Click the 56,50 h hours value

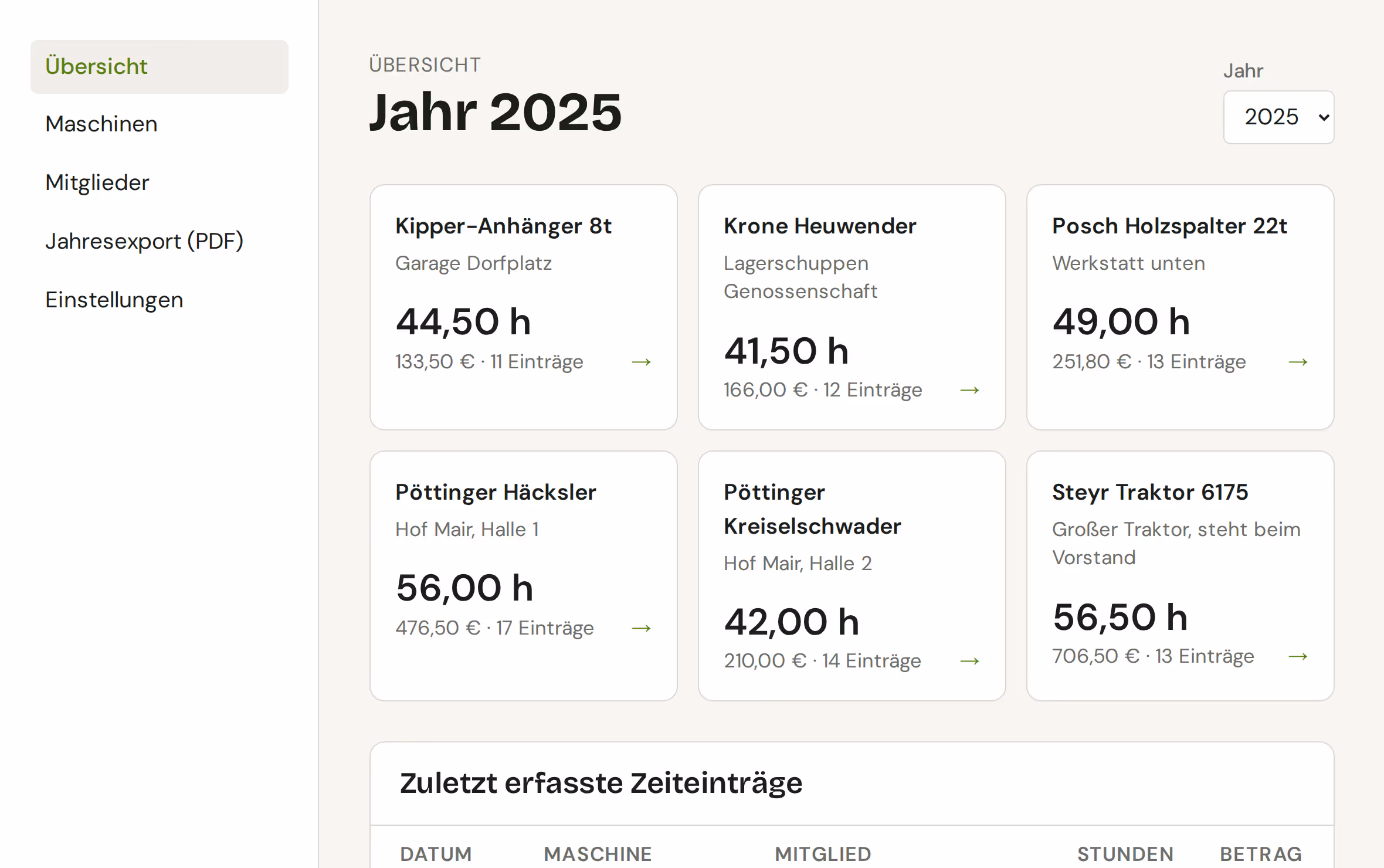(1120, 618)
